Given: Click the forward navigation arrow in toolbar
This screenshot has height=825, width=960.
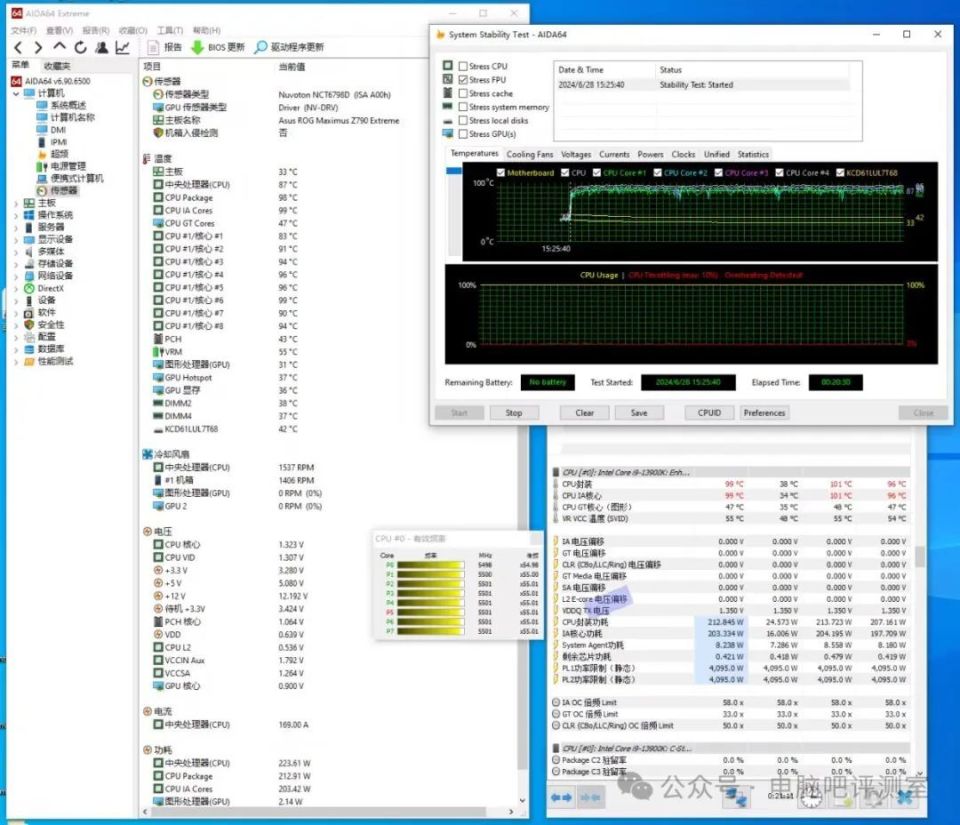Looking at the screenshot, I should (38, 48).
